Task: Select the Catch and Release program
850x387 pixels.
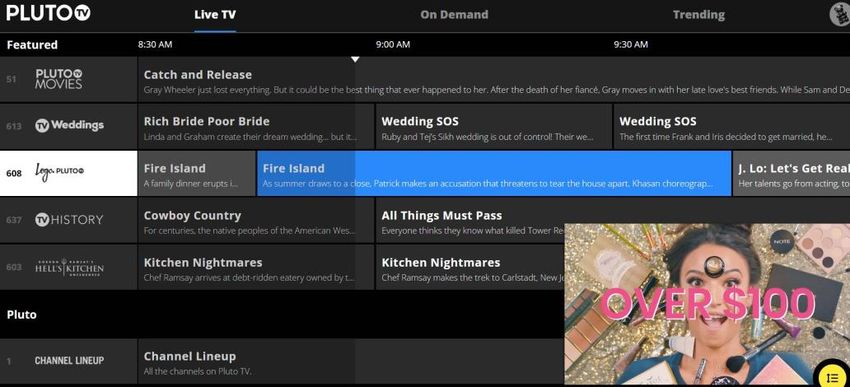Action: (494, 79)
